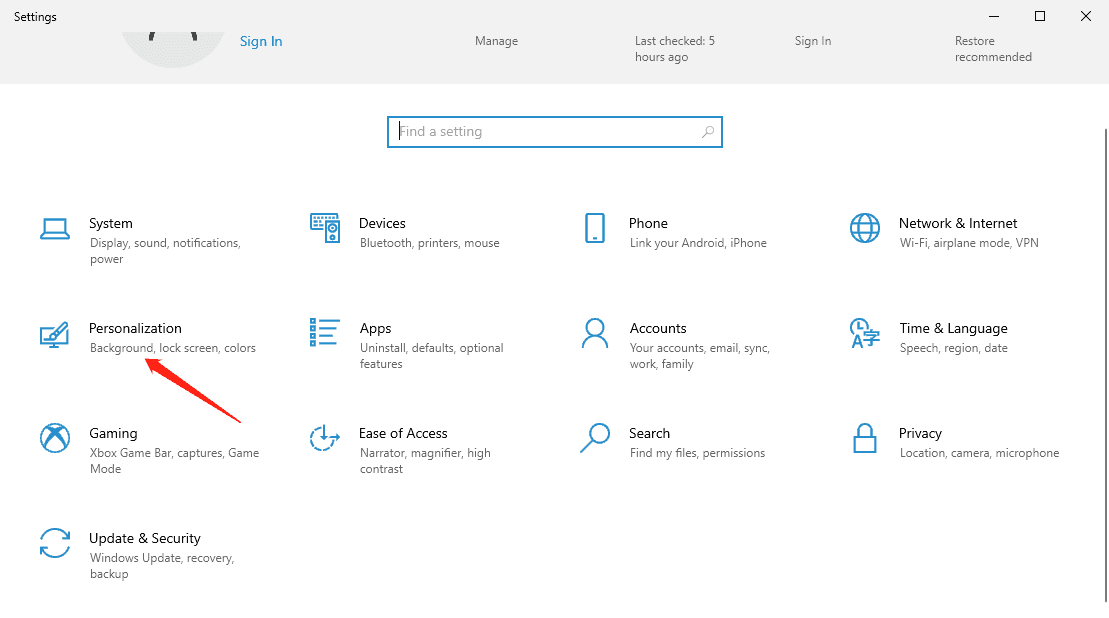Click magnifier icon in search box
The image size is (1109, 618).
pos(707,132)
